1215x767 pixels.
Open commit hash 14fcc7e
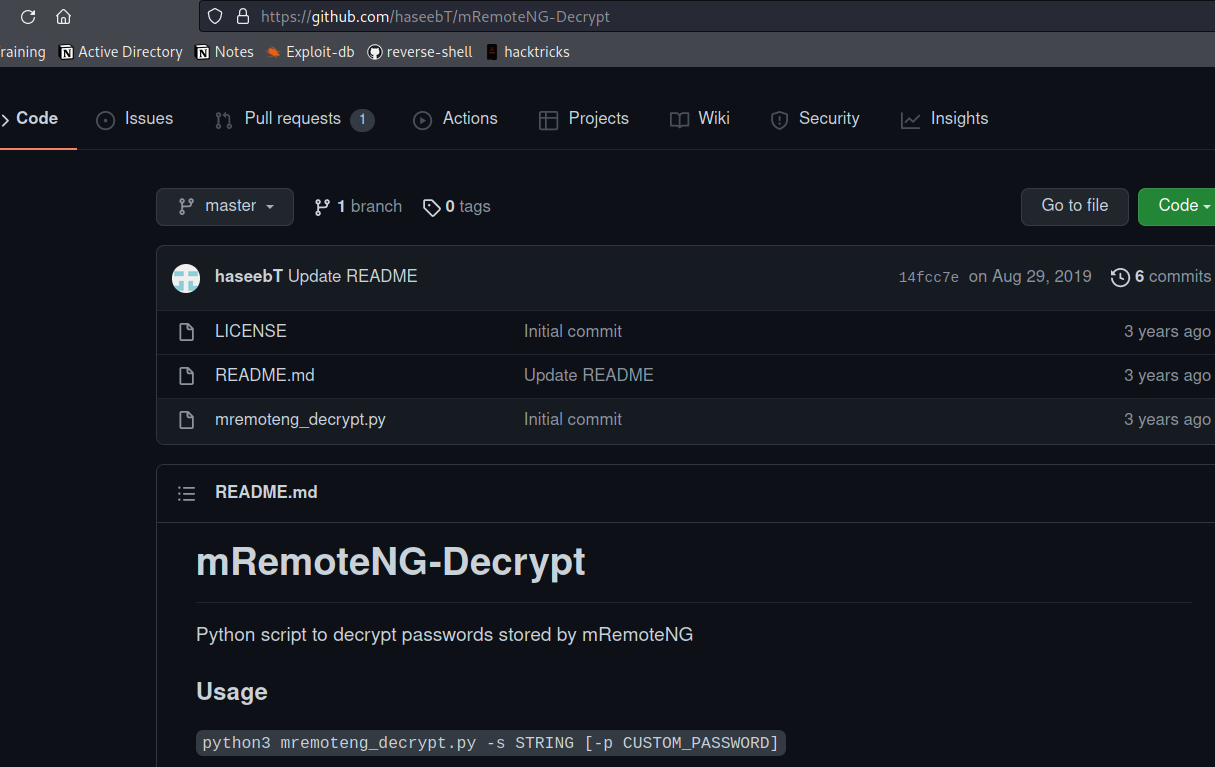929,278
